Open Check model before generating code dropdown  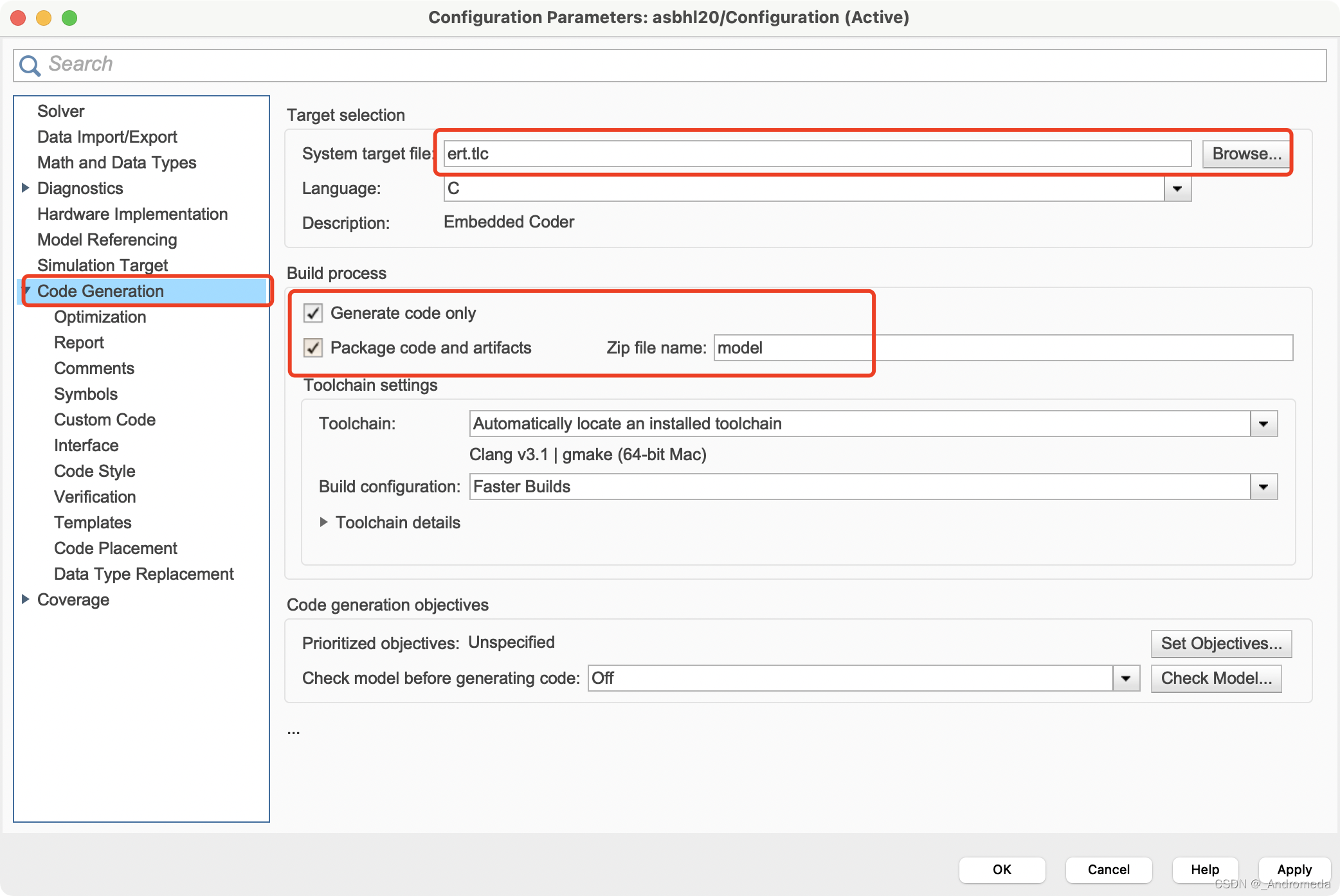pyautogui.click(x=1128, y=678)
